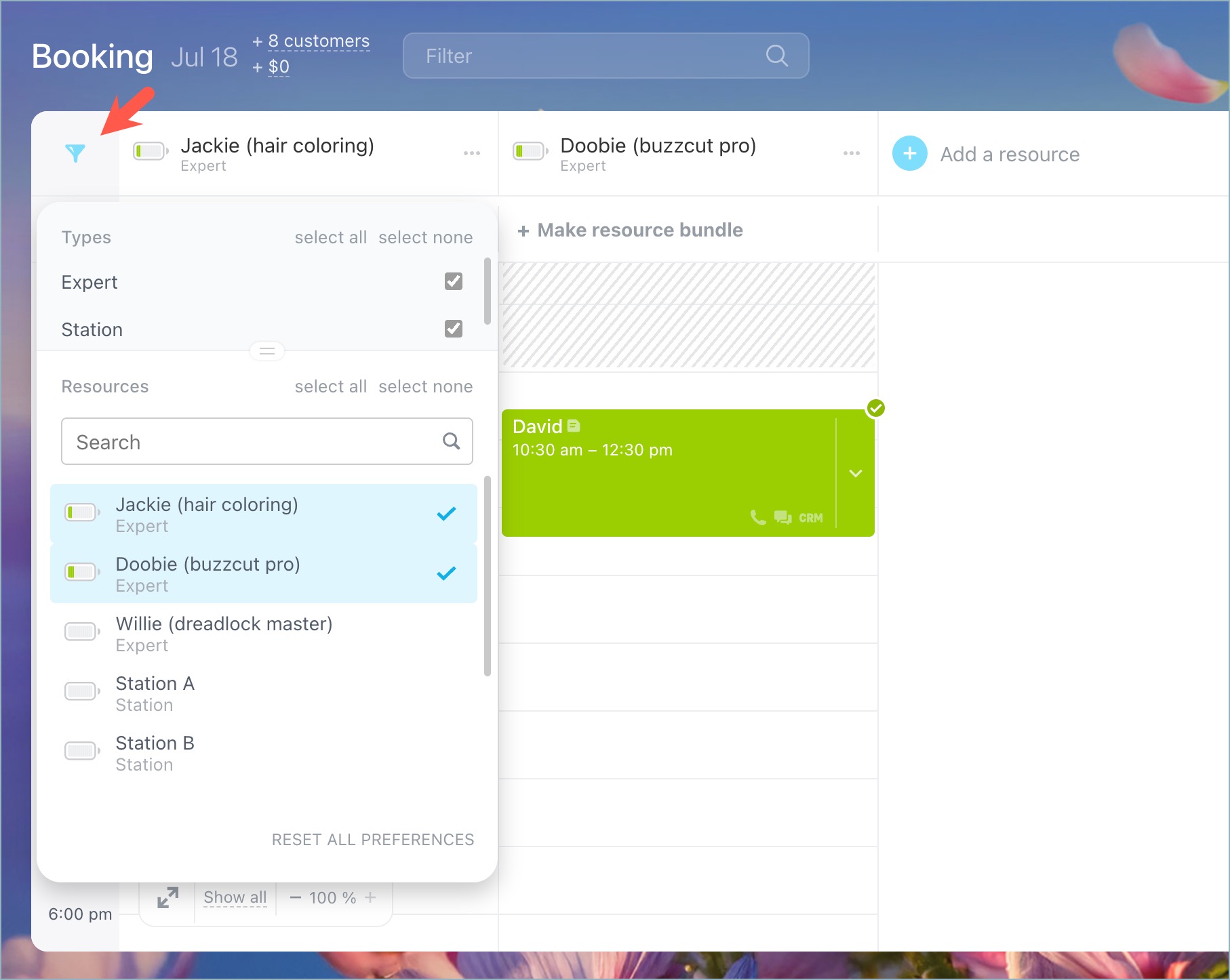Select Station A in resource list
Screen dimensions: 1230x980
click(263, 693)
